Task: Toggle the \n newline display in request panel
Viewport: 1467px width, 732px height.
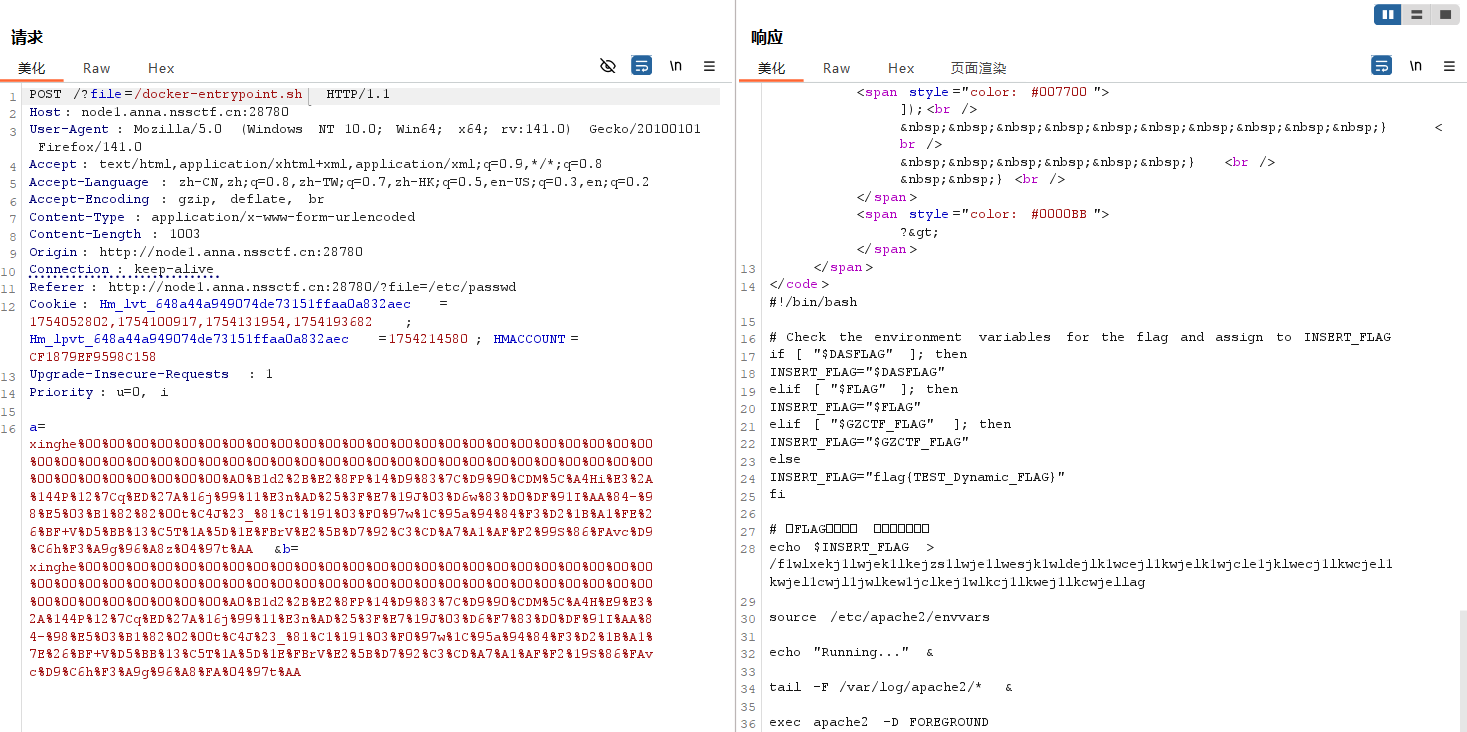Action: [x=676, y=66]
